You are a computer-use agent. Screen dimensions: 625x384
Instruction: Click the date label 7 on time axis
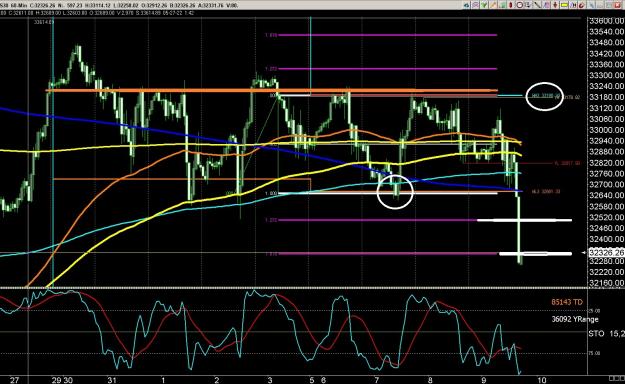(377, 380)
